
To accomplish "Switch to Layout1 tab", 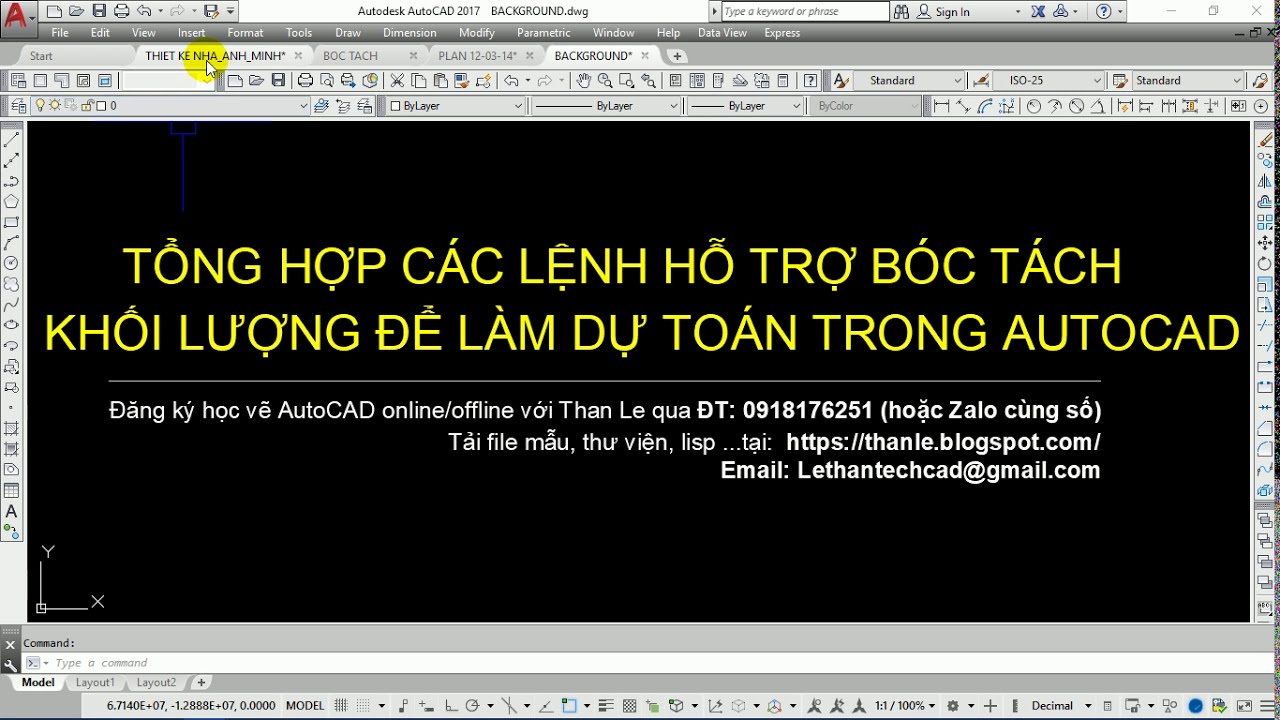I will [95, 682].
